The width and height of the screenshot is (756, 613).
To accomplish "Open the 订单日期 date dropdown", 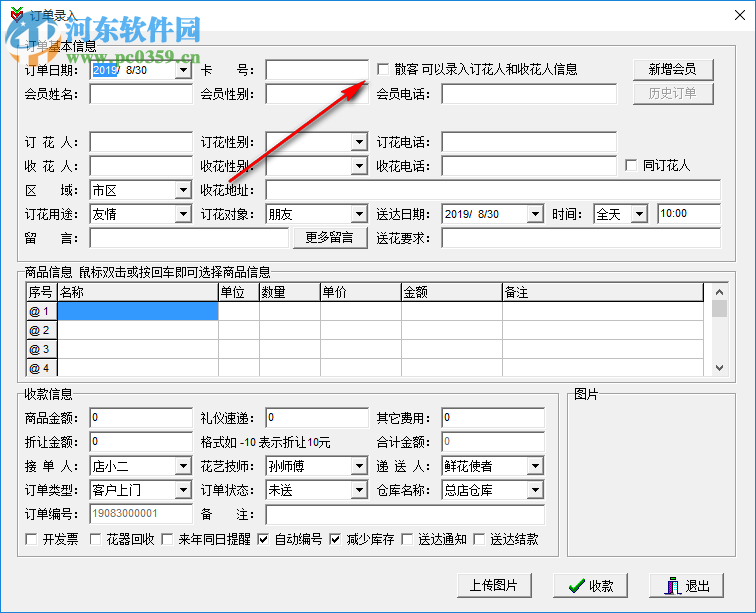I will pyautogui.click(x=183, y=70).
